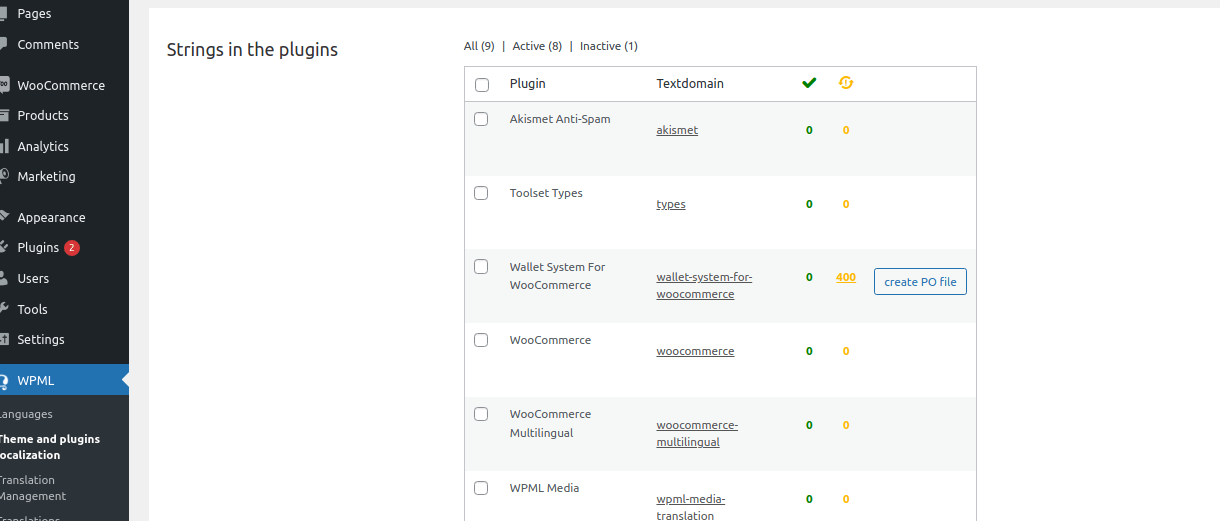
Task: Click the 400 untranslated strings count
Action: (x=846, y=277)
